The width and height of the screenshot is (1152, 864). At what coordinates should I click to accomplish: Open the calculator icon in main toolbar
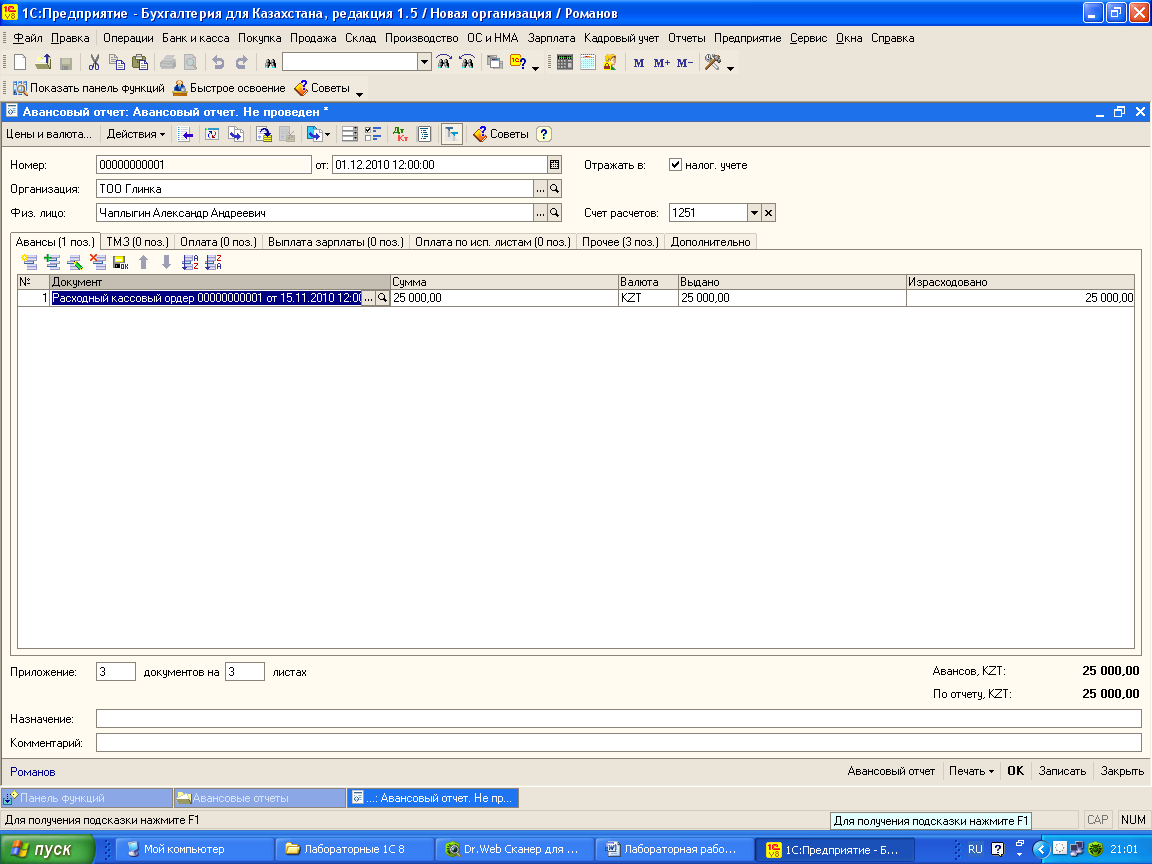coord(564,62)
